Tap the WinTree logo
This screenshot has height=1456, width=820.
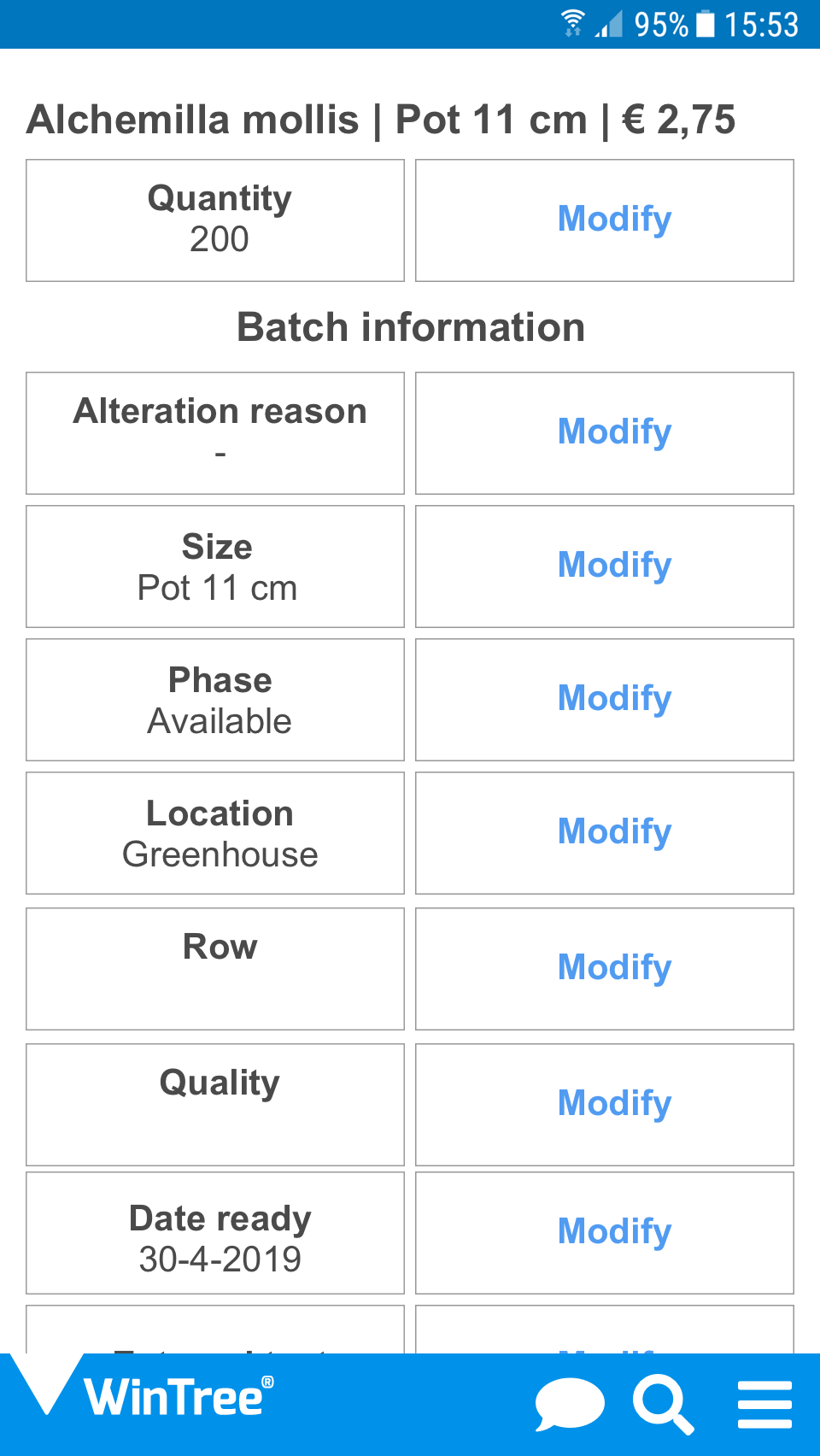pos(175,1398)
